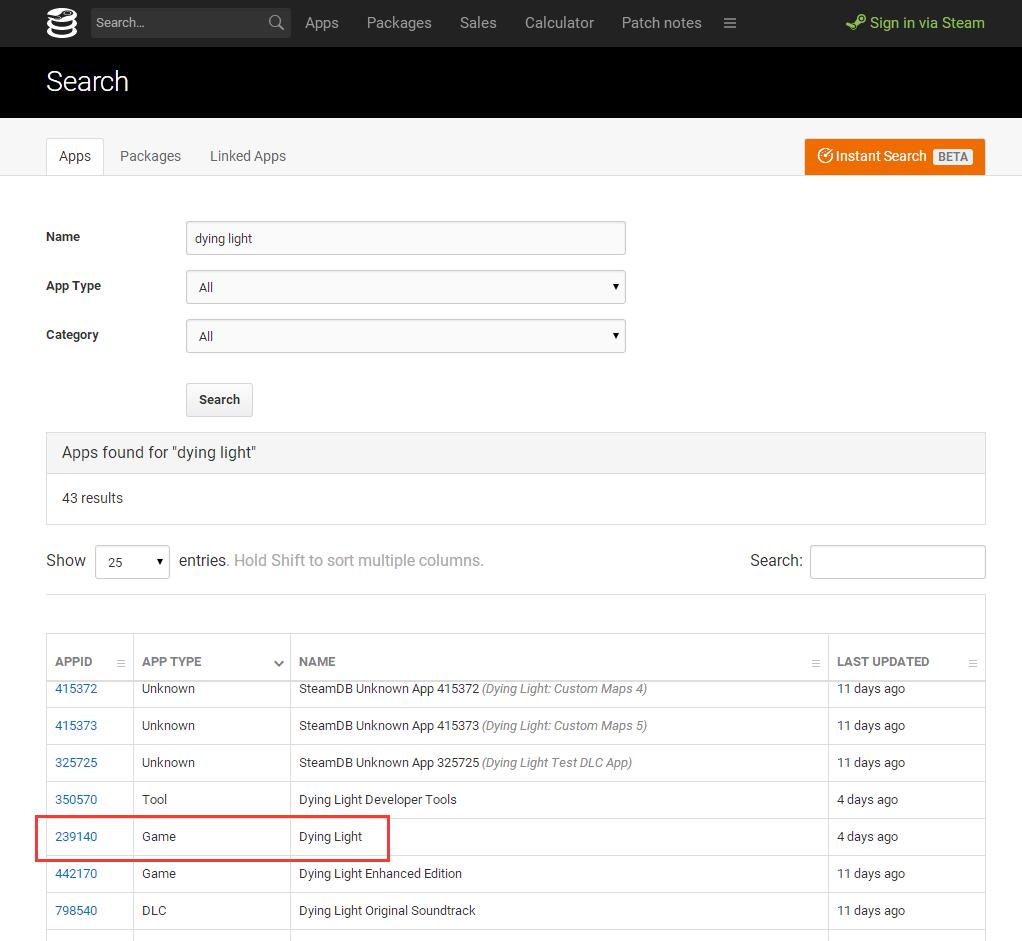Select the Apps search tab

[x=75, y=156]
